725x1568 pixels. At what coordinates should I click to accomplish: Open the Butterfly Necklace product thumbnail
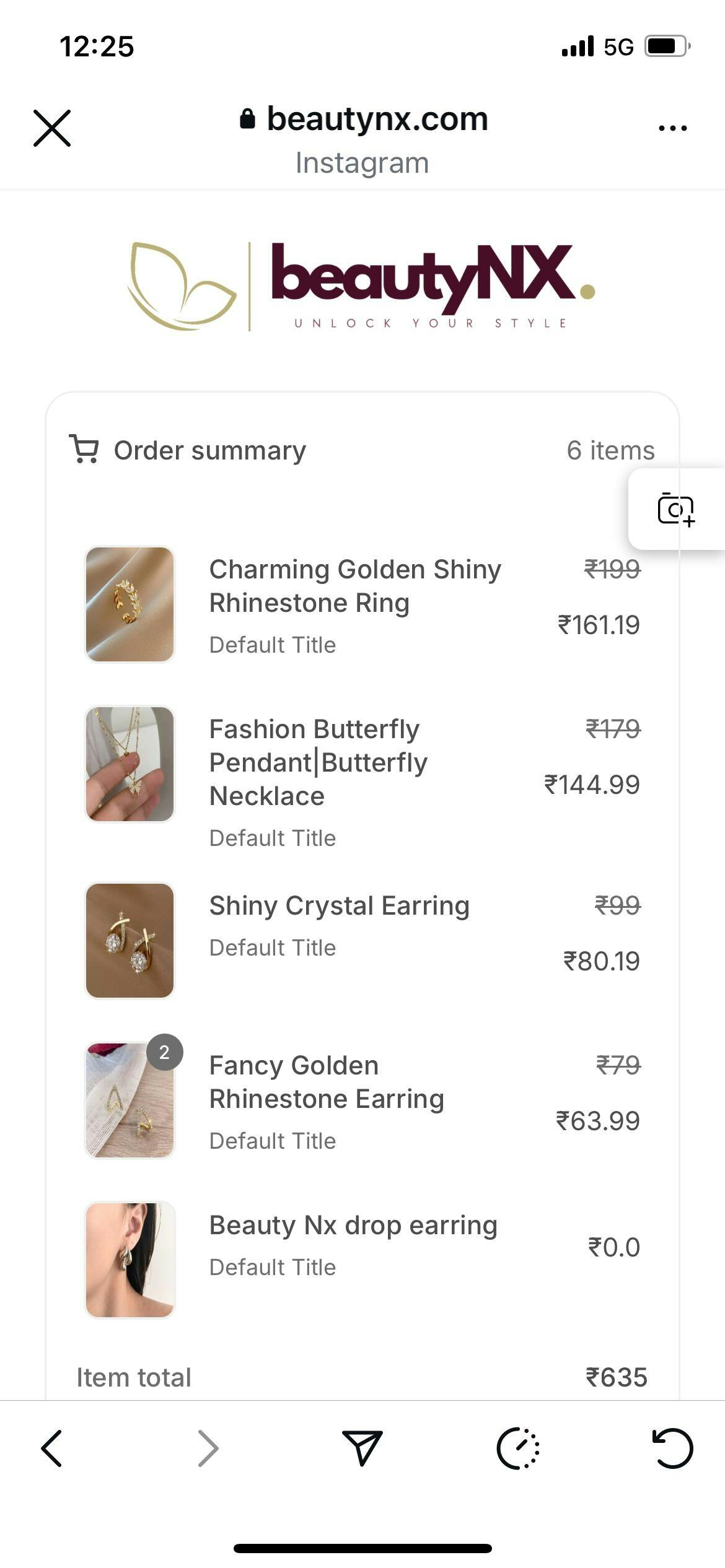(130, 764)
